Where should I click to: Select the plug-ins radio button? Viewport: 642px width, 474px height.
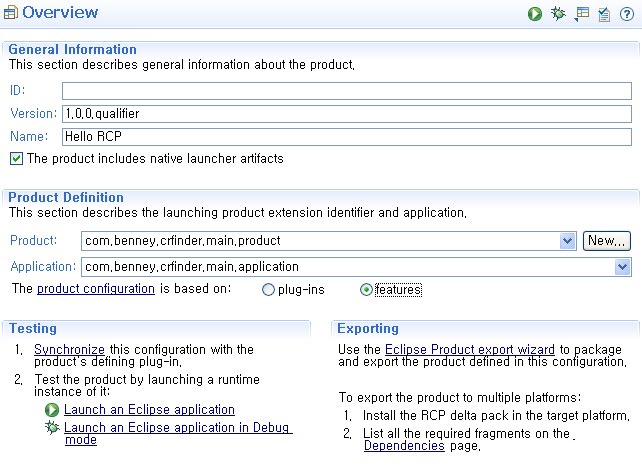click(x=268, y=290)
